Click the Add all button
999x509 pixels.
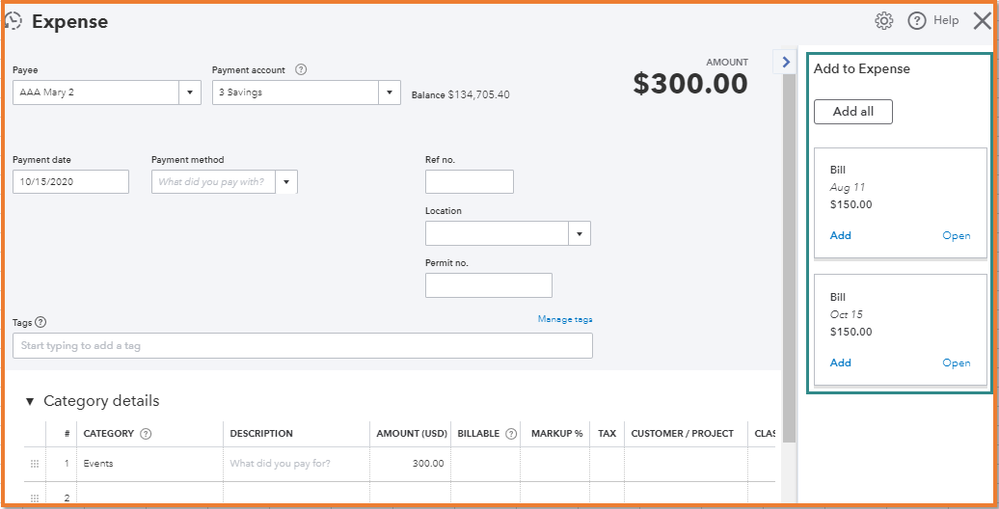click(x=853, y=112)
